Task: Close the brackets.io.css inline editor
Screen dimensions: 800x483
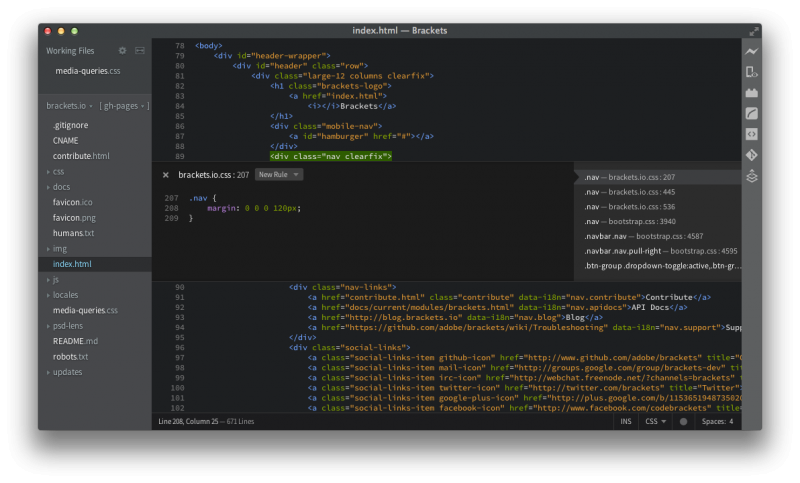Action: 165,175
